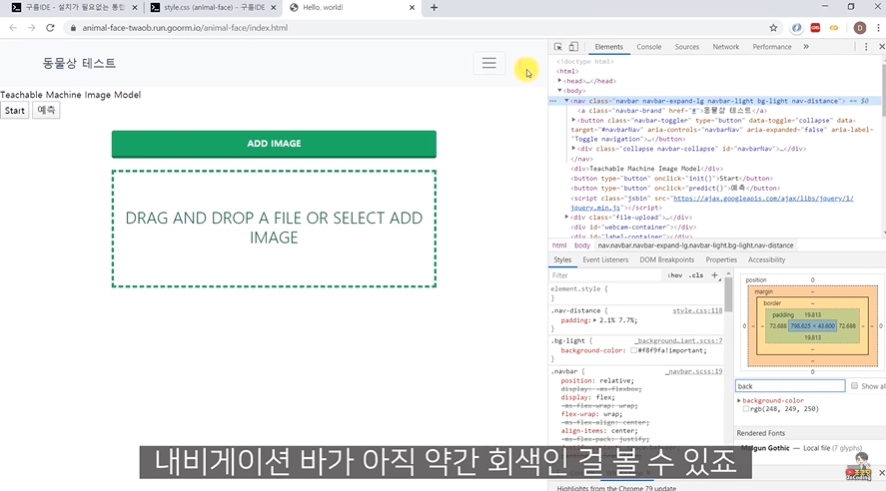The width and height of the screenshot is (886, 491).
Task: Focus the computed filter field containing 'back'
Action: [x=790, y=386]
